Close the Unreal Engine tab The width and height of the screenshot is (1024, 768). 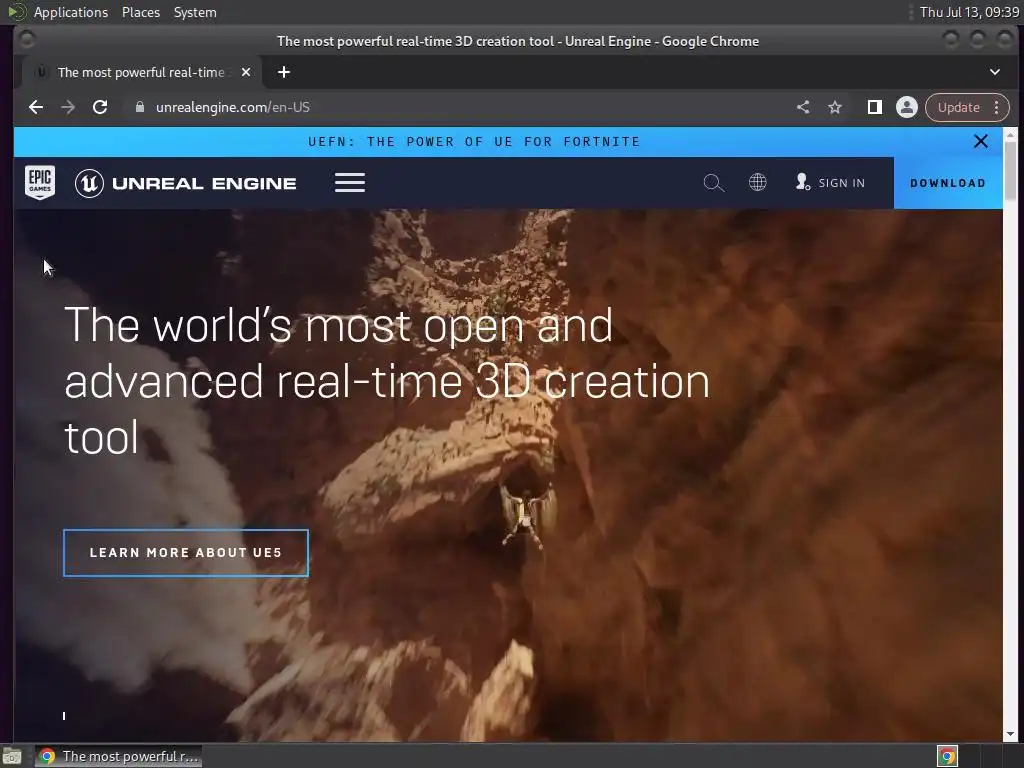(x=246, y=72)
